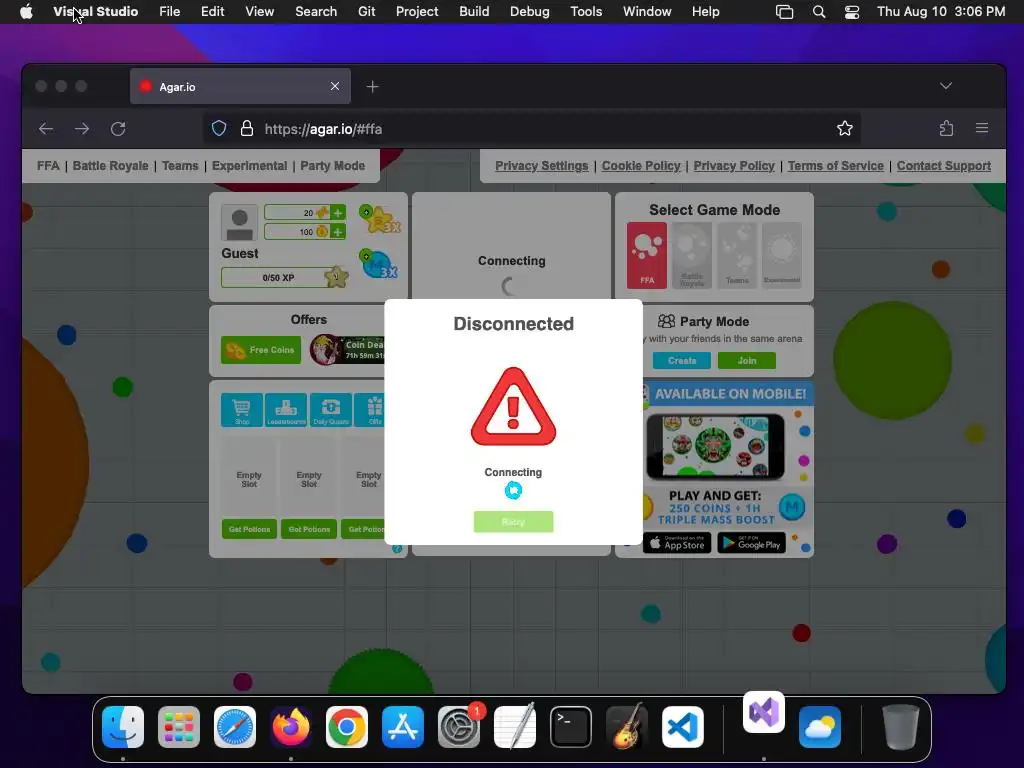Screen dimensions: 1024x768
Task: Launch Firefox from the dock
Action: pyautogui.click(x=291, y=727)
